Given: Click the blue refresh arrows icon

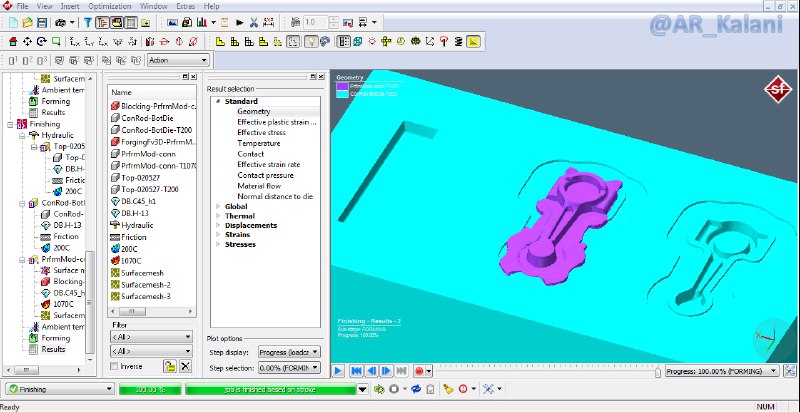Looking at the screenshot, I should pos(415,389).
